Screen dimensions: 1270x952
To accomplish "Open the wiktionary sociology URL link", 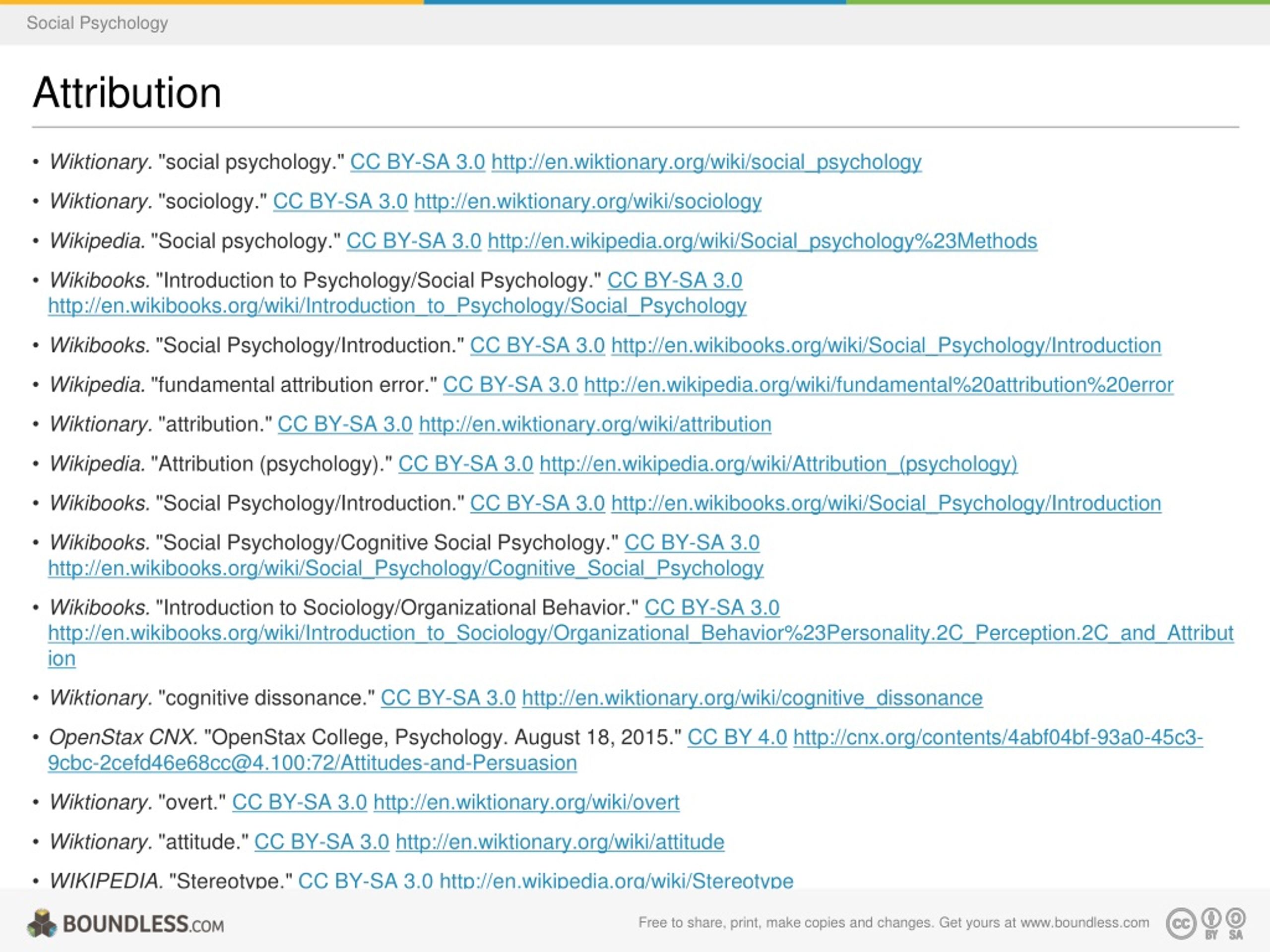I will click(x=587, y=202).
